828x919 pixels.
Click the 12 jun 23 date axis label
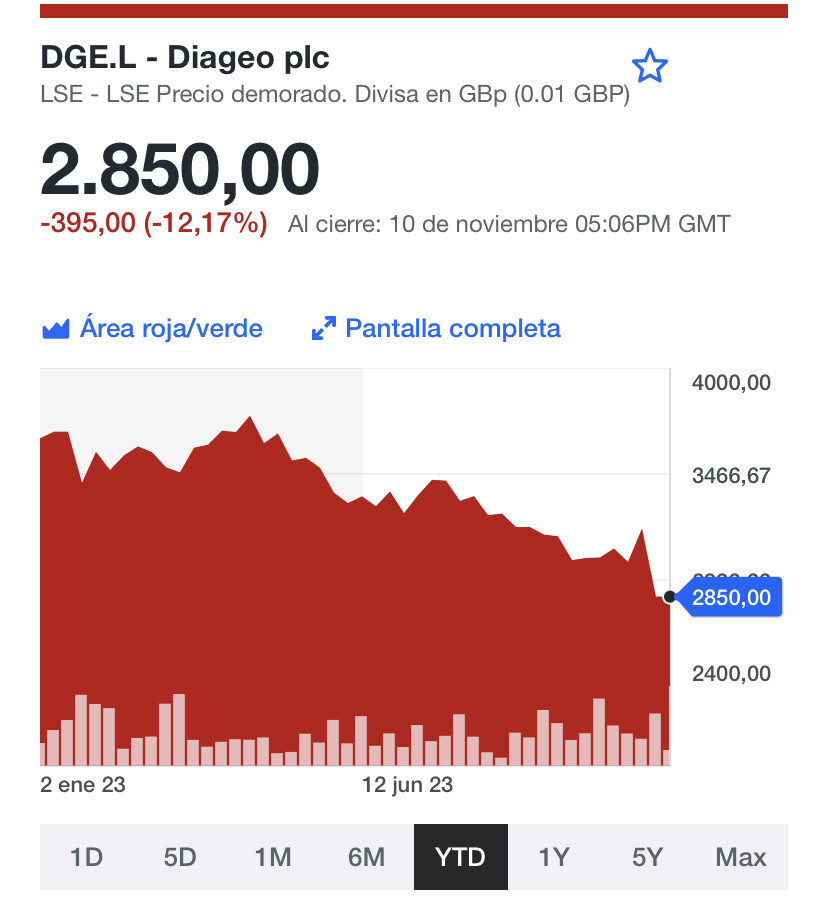coord(407,785)
